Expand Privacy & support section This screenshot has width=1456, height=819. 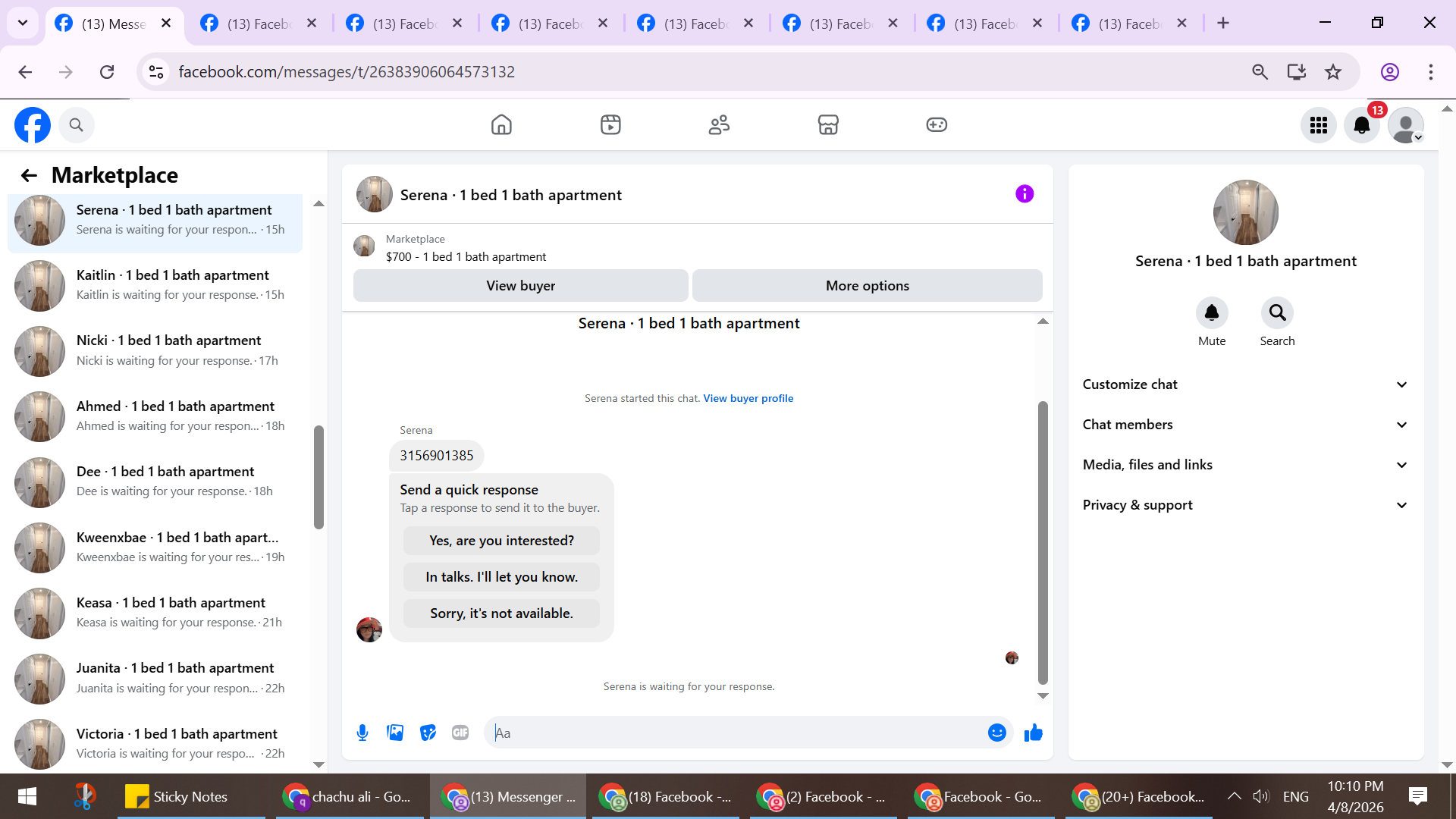1245,505
